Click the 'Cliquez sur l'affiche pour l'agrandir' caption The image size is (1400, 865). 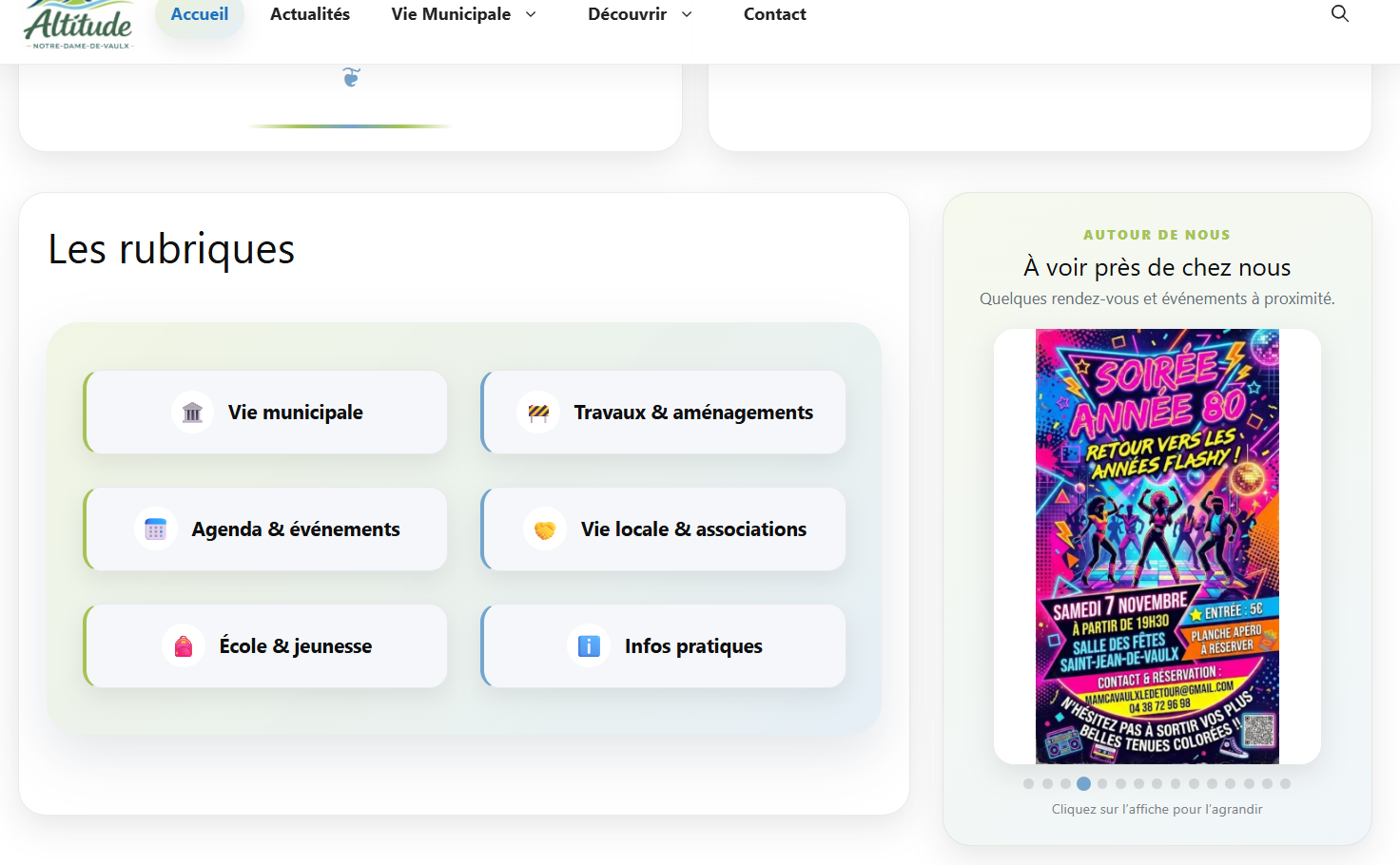(1157, 810)
